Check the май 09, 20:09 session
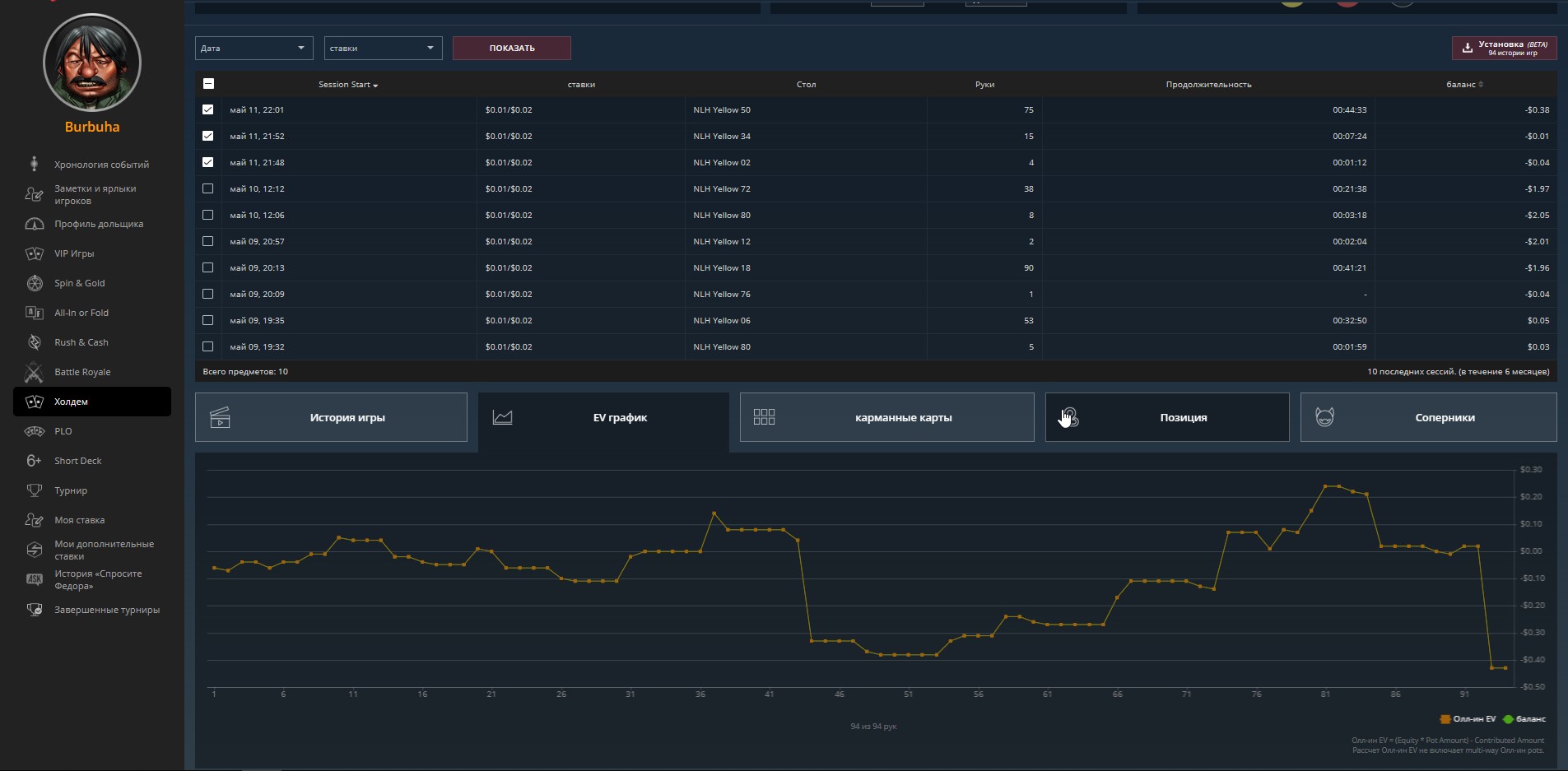The width and height of the screenshot is (1568, 771). 207,294
